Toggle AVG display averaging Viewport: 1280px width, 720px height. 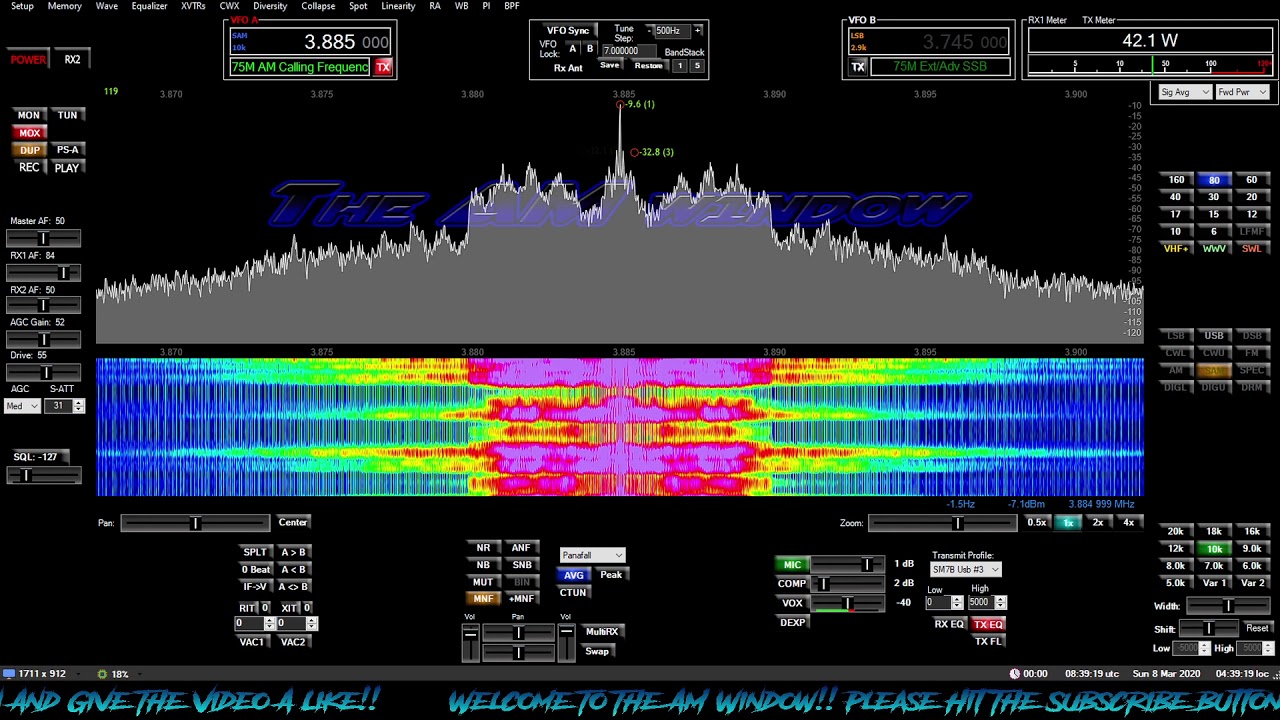tap(573, 575)
